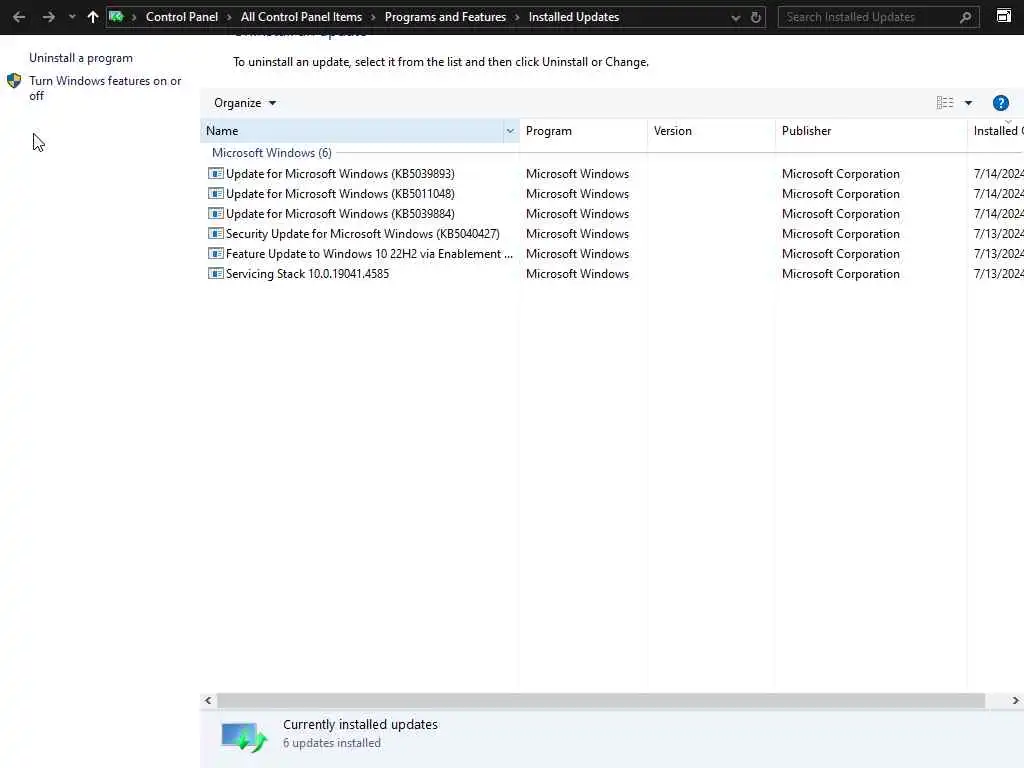
Task: Sort by the Installed On column header
Action: [x=996, y=131]
